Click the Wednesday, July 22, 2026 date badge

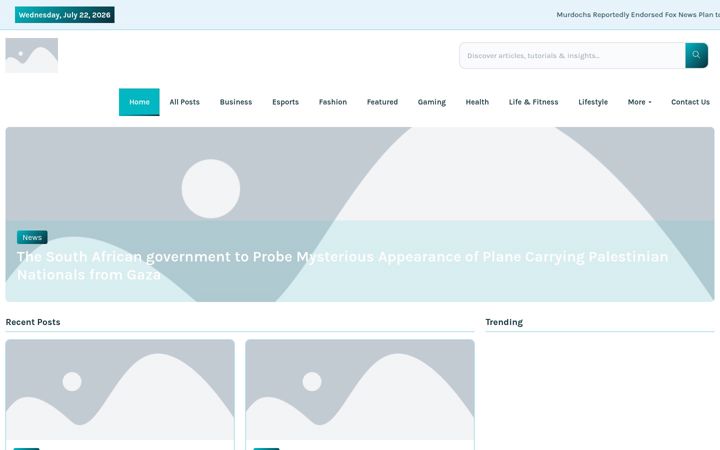65,15
